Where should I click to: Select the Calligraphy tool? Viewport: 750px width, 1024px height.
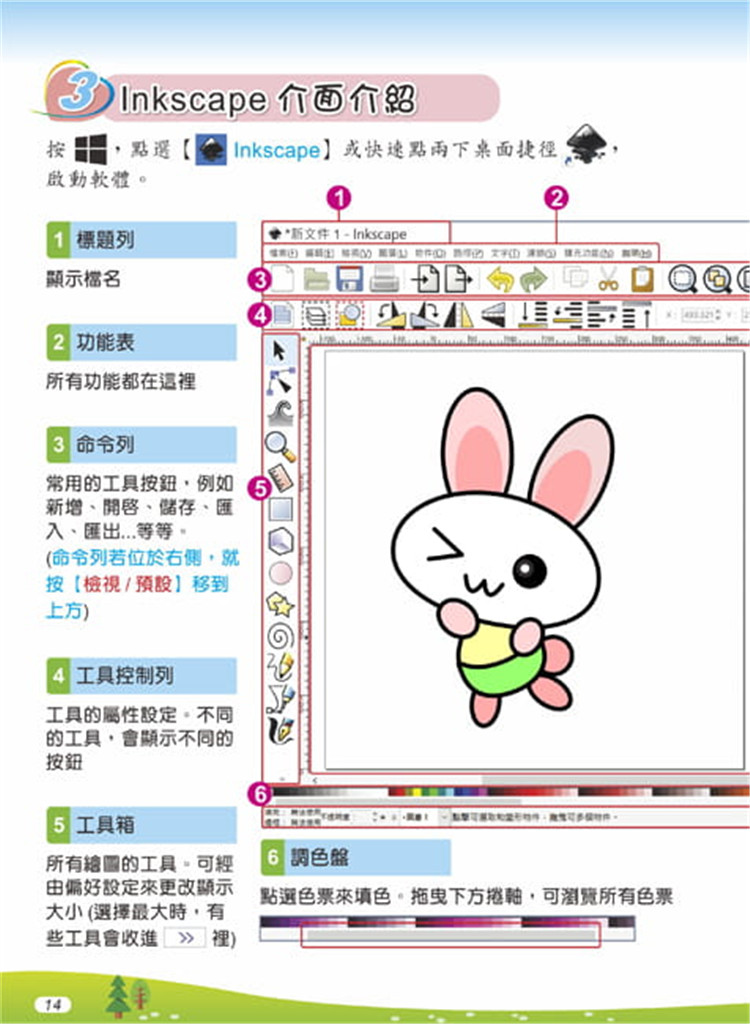(281, 731)
